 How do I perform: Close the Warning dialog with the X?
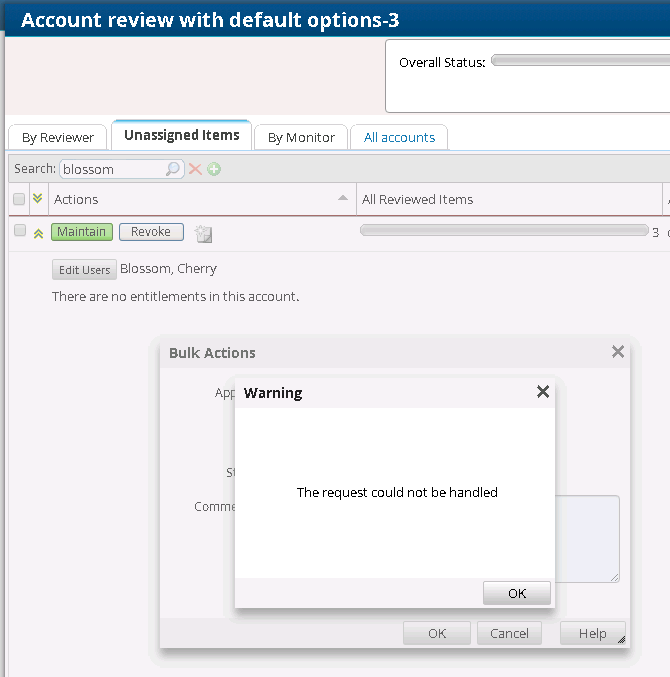(x=543, y=392)
